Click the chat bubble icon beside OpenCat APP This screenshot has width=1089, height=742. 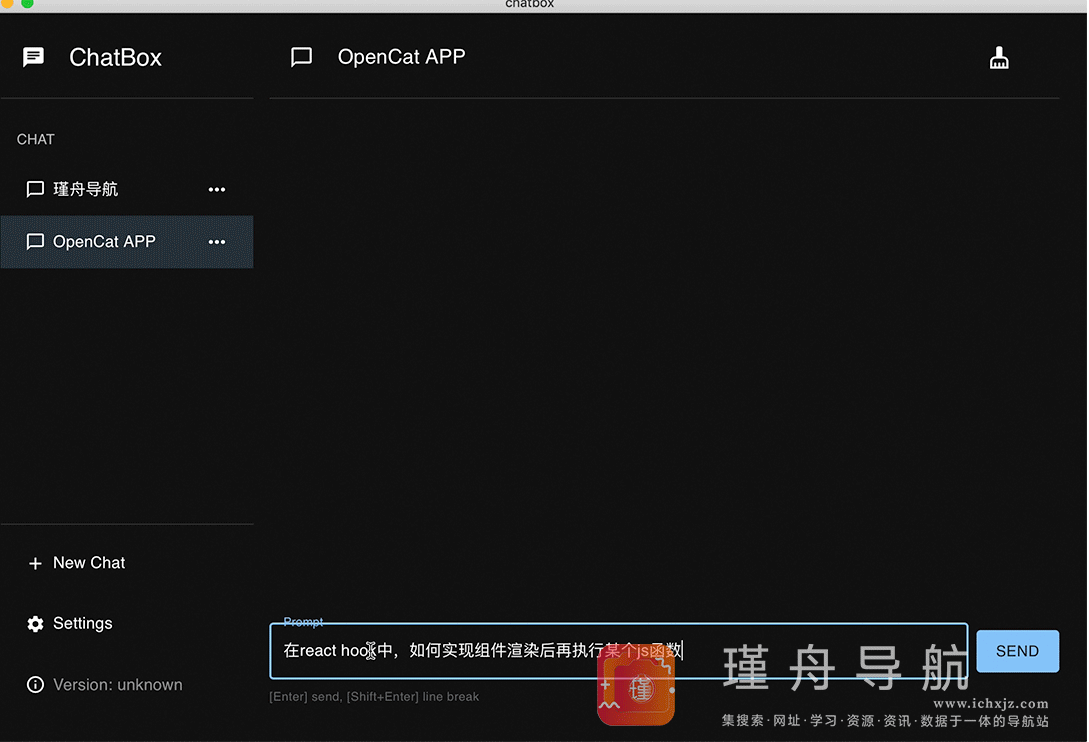click(35, 241)
